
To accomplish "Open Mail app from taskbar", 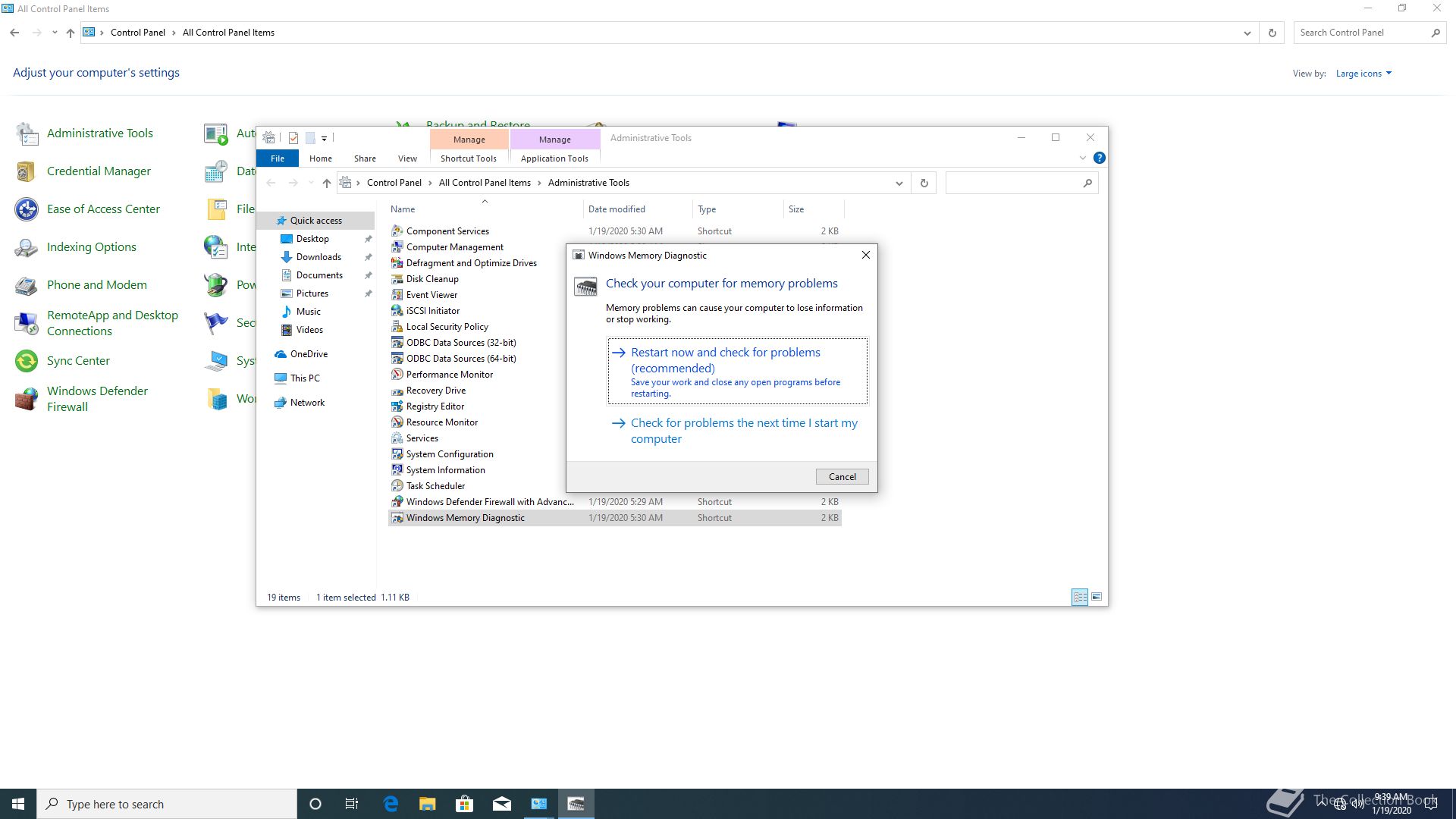I will click(x=502, y=804).
